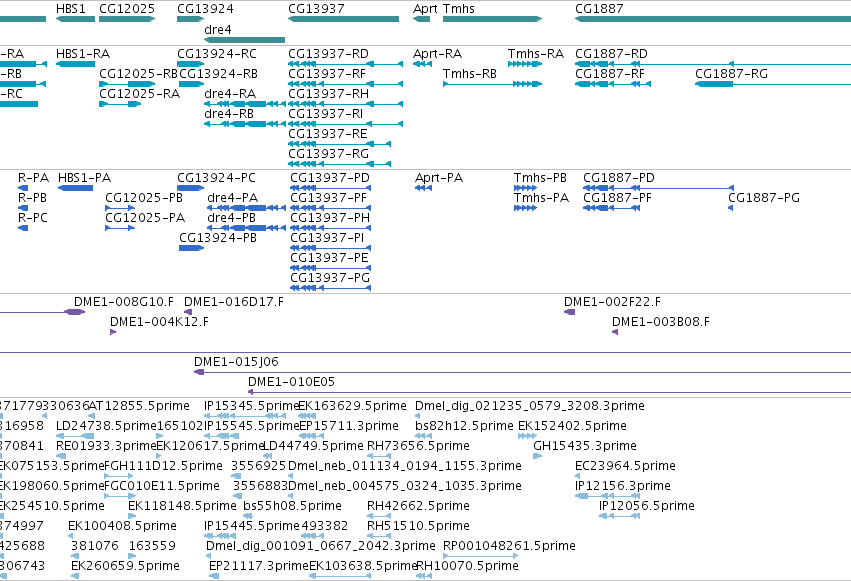Click the DME1-016D17.F label
This screenshot has width=851, height=581.
233,302
